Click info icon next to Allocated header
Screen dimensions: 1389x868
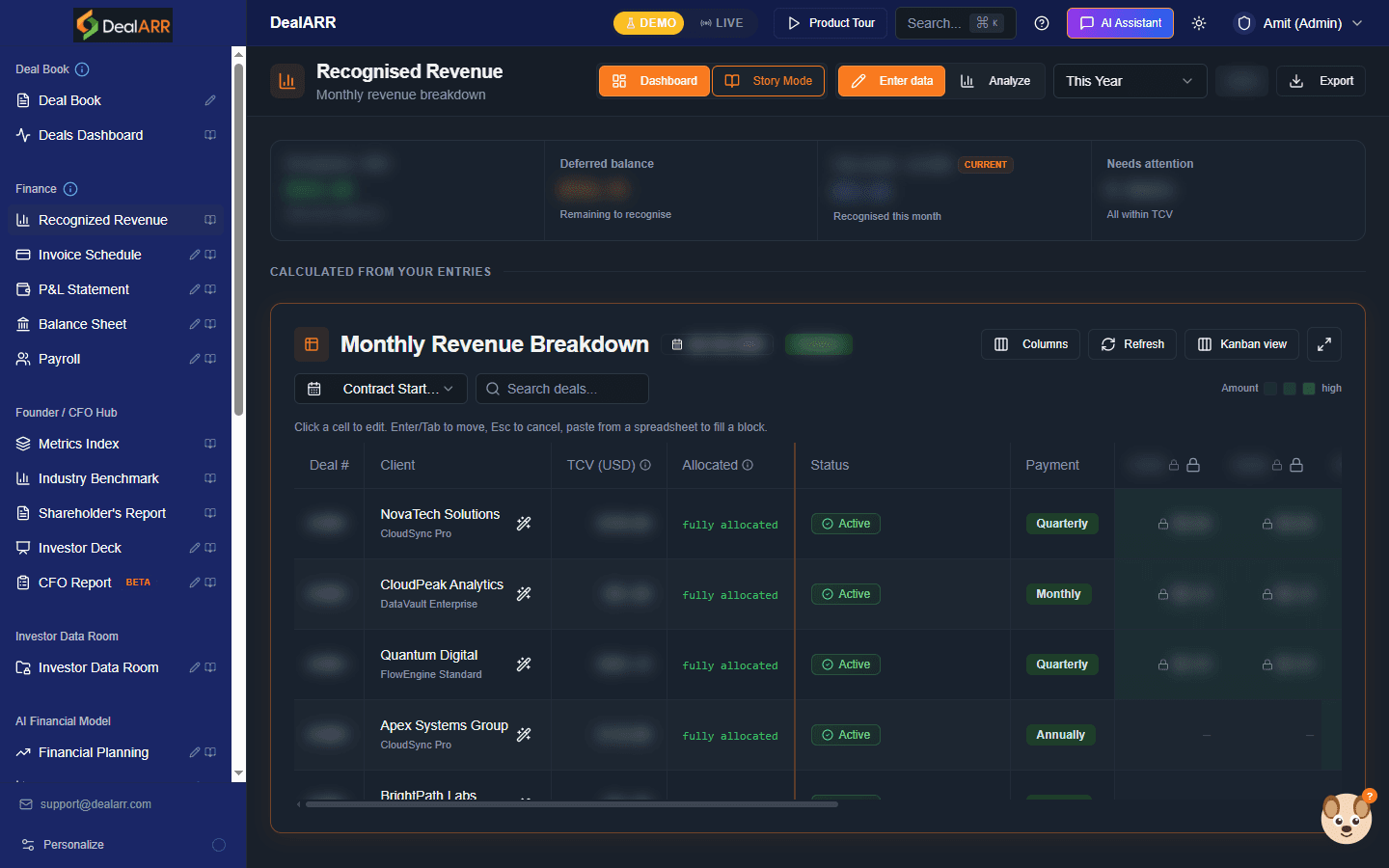(x=748, y=465)
